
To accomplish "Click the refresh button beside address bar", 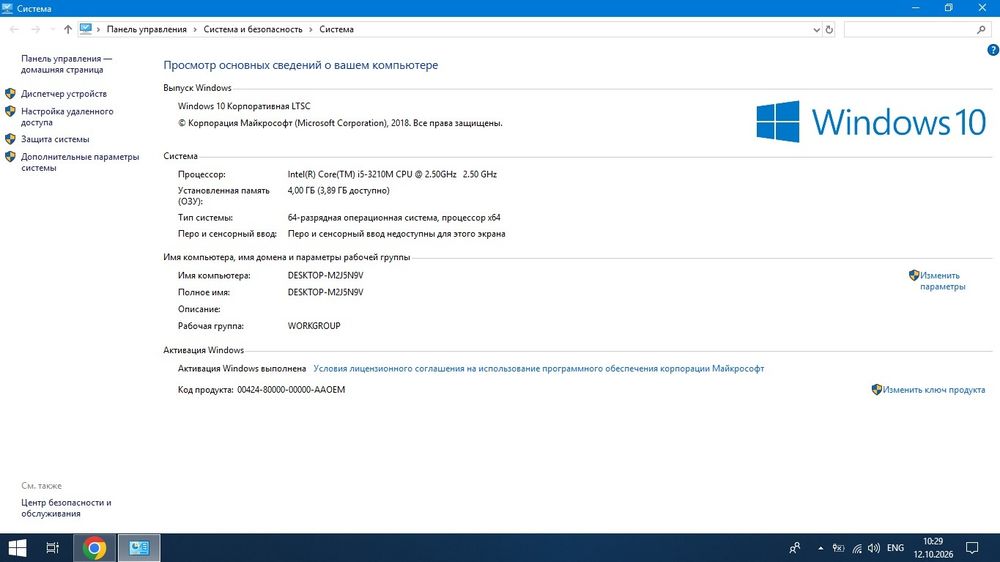I will (x=829, y=29).
